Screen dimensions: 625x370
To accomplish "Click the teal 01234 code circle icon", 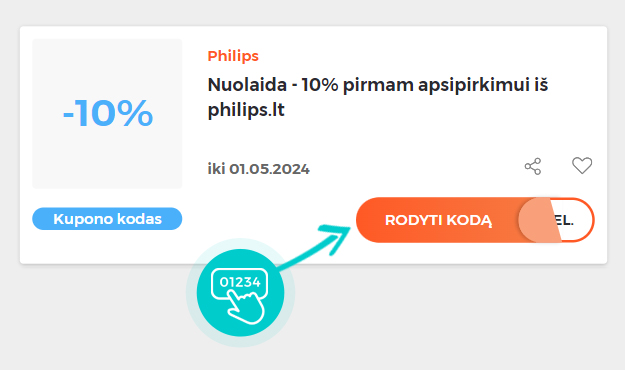I will pyautogui.click(x=240, y=293).
